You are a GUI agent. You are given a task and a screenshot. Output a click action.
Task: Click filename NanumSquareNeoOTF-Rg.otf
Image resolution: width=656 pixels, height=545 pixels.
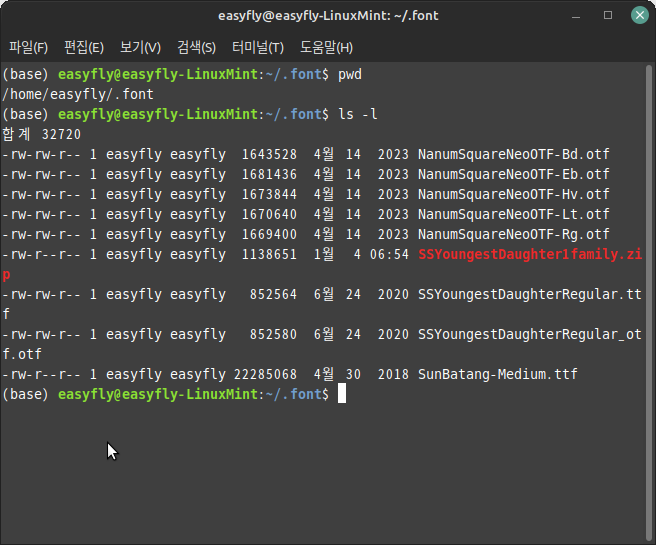[513, 234]
